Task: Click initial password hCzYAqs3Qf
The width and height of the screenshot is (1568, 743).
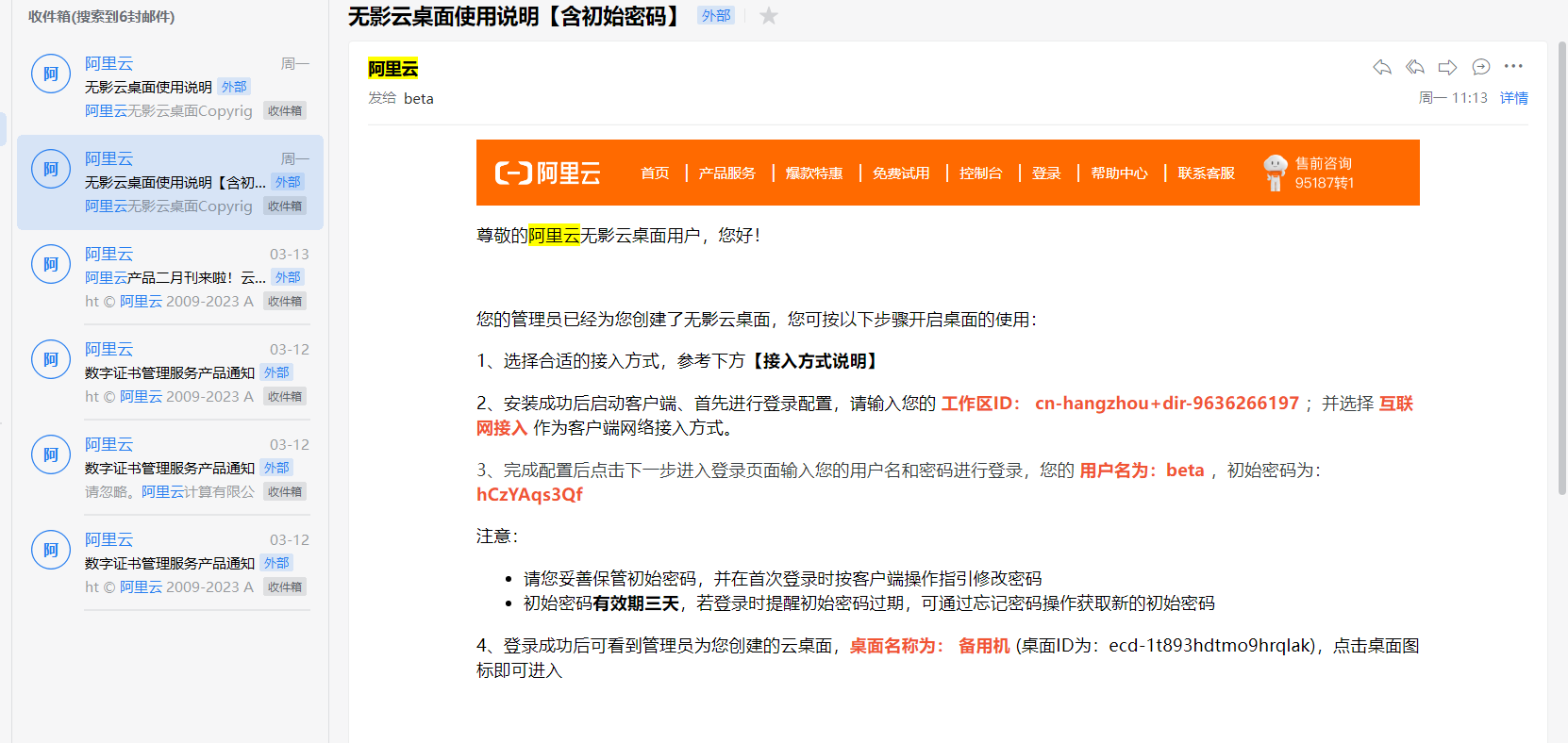Action: point(529,494)
